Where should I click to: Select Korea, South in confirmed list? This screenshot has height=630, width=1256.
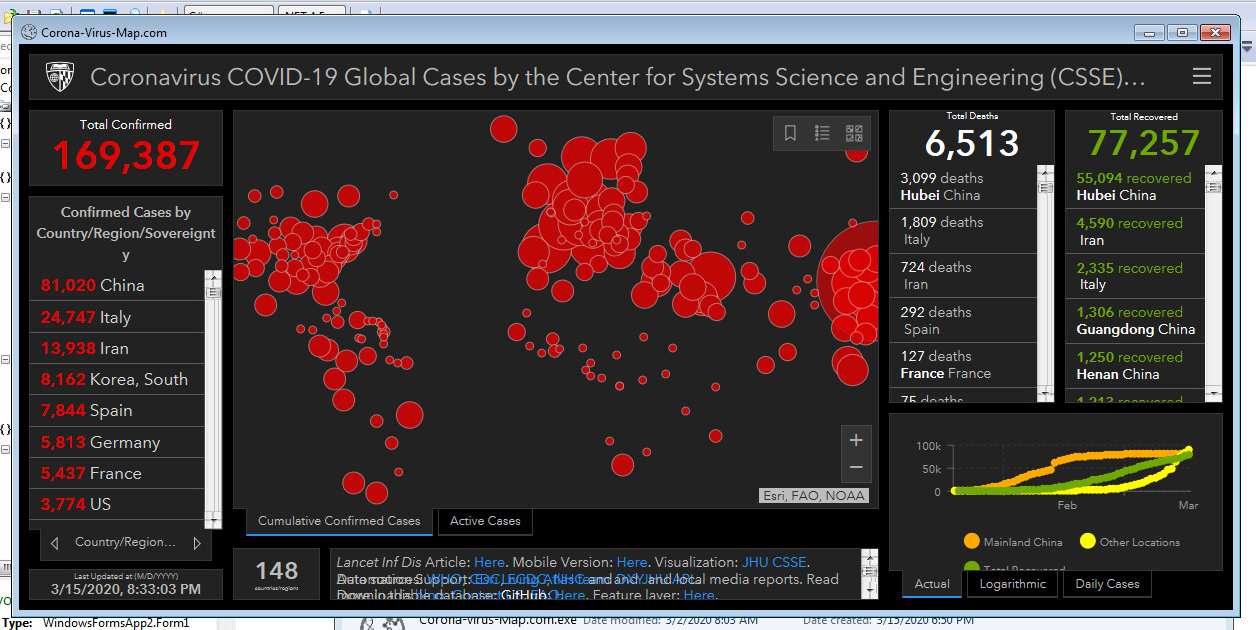[117, 379]
